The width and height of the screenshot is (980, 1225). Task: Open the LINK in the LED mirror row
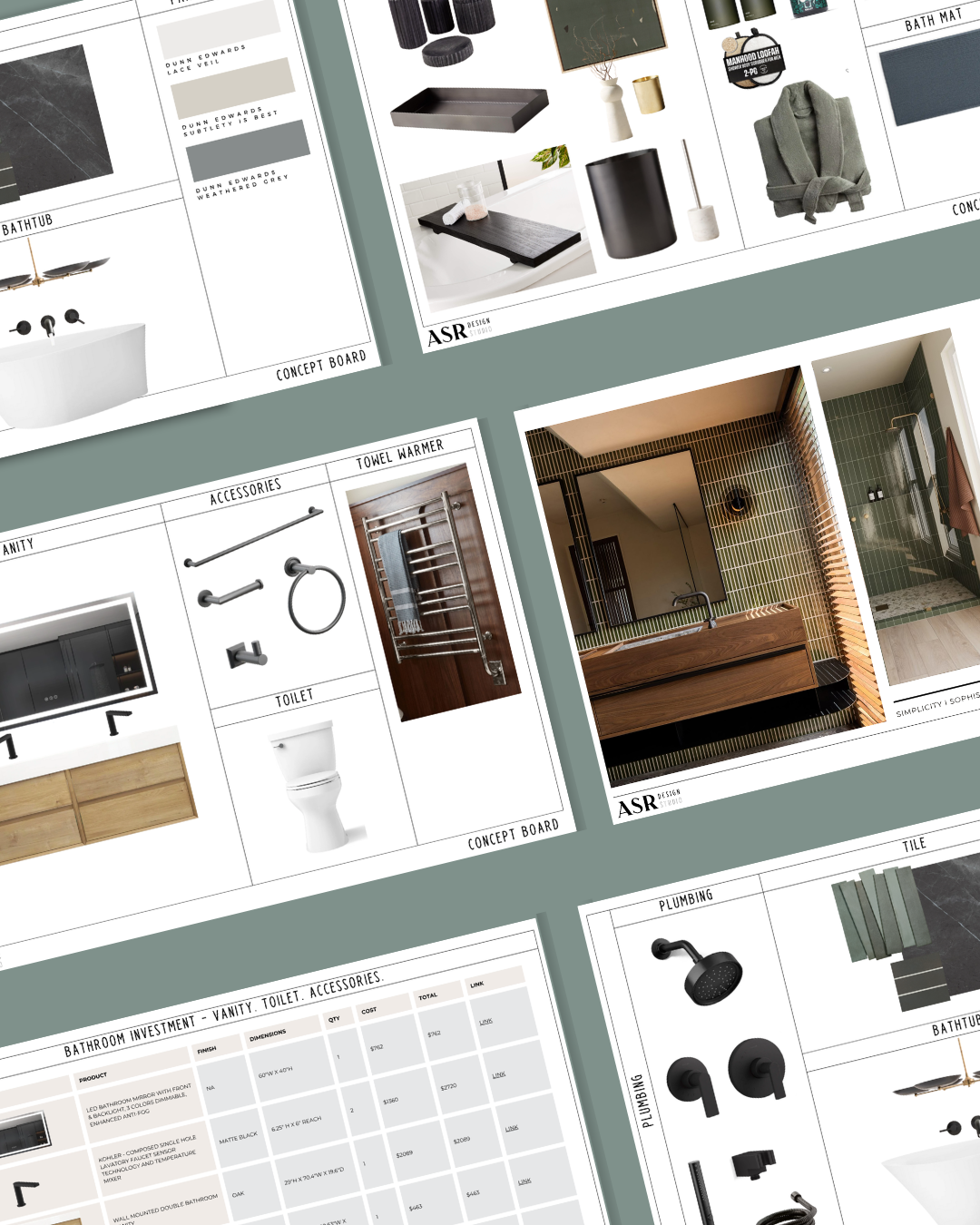[x=486, y=1022]
